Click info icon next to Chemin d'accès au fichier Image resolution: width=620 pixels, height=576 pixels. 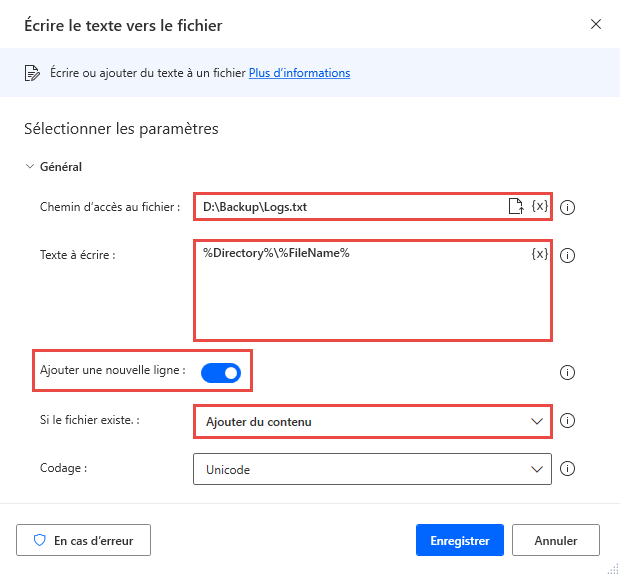(568, 208)
